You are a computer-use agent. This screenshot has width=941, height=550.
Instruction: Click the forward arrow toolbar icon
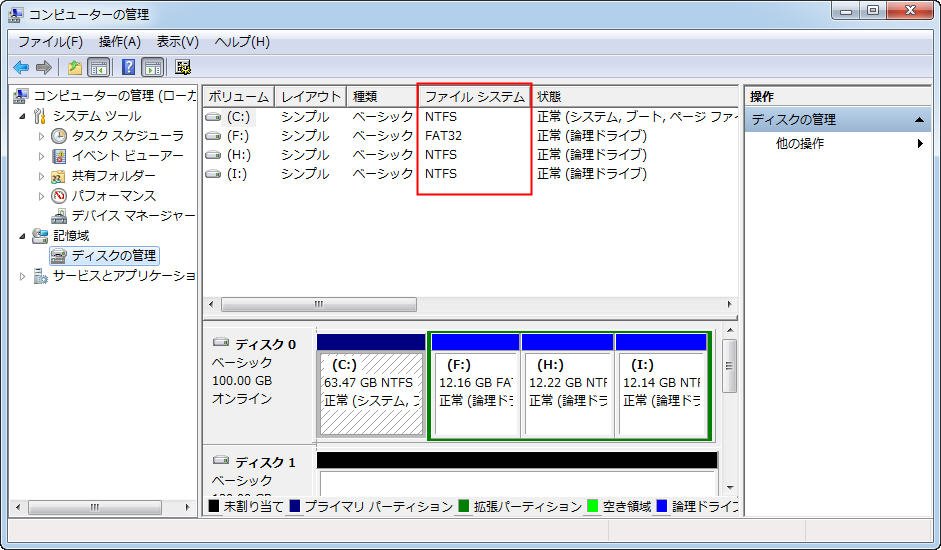[43, 67]
